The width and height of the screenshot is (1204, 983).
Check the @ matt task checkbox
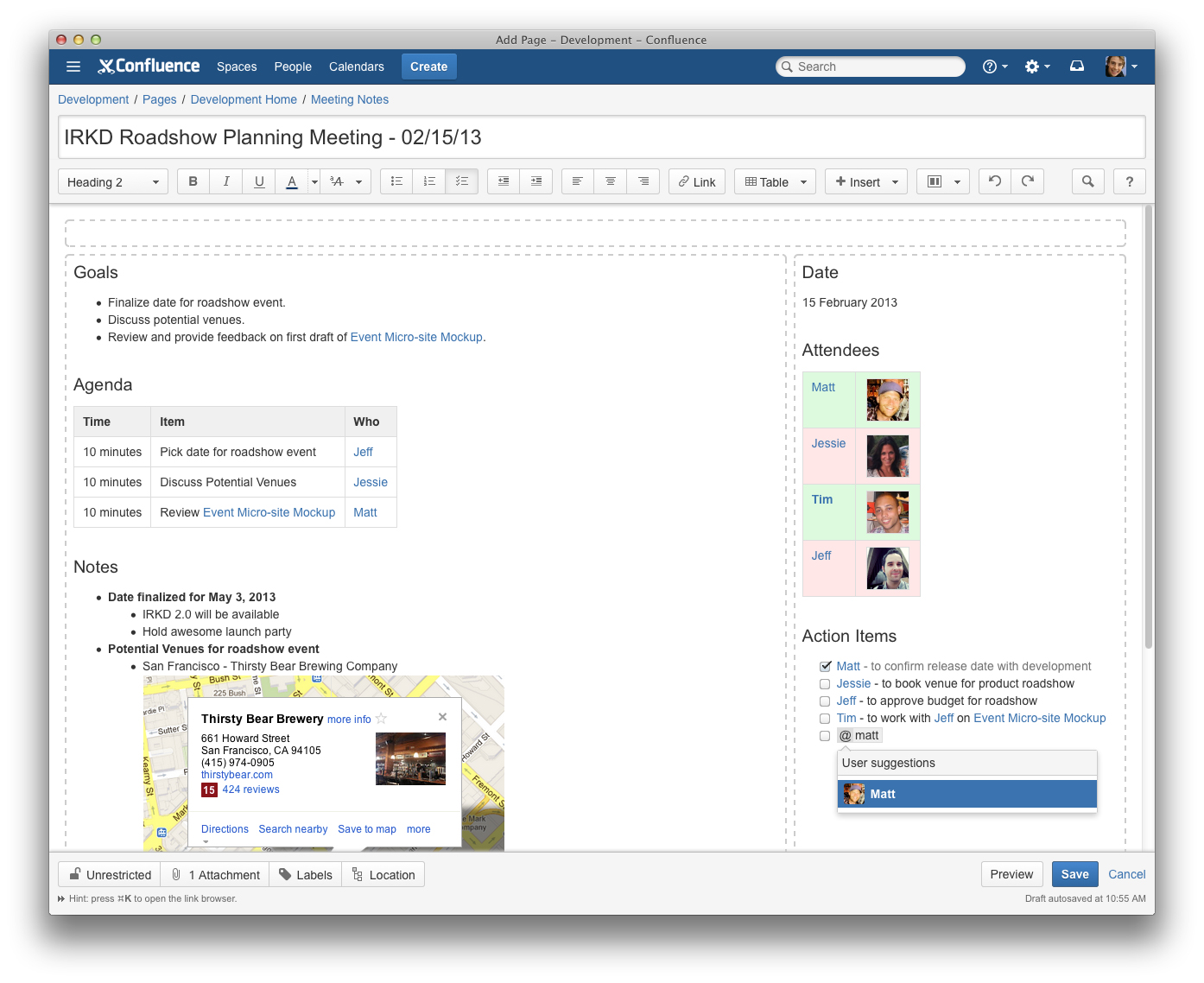pos(825,736)
